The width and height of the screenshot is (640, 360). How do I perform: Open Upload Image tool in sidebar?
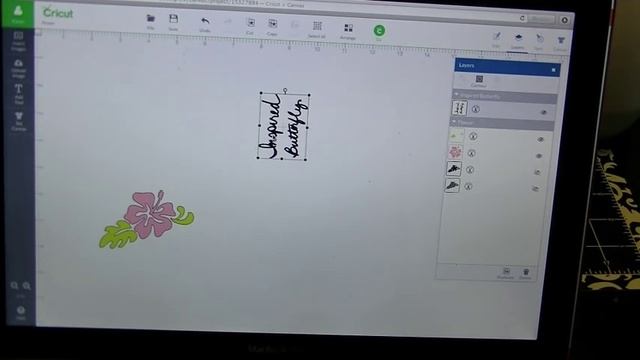point(18,68)
